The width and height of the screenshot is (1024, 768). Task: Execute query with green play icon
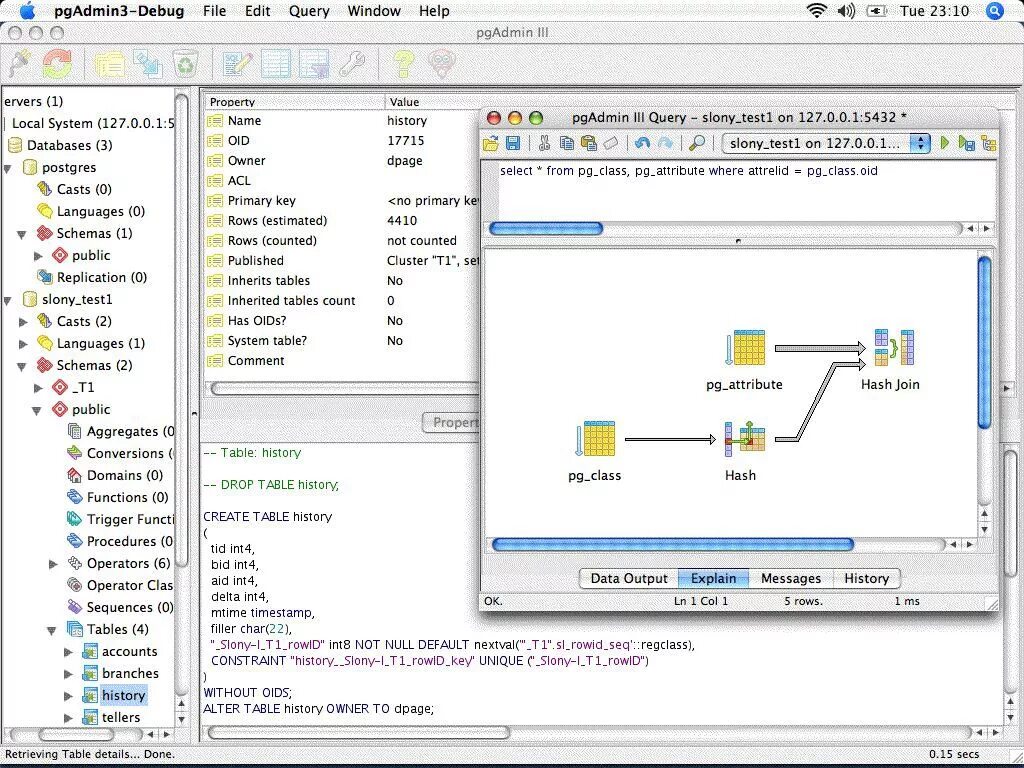(944, 143)
